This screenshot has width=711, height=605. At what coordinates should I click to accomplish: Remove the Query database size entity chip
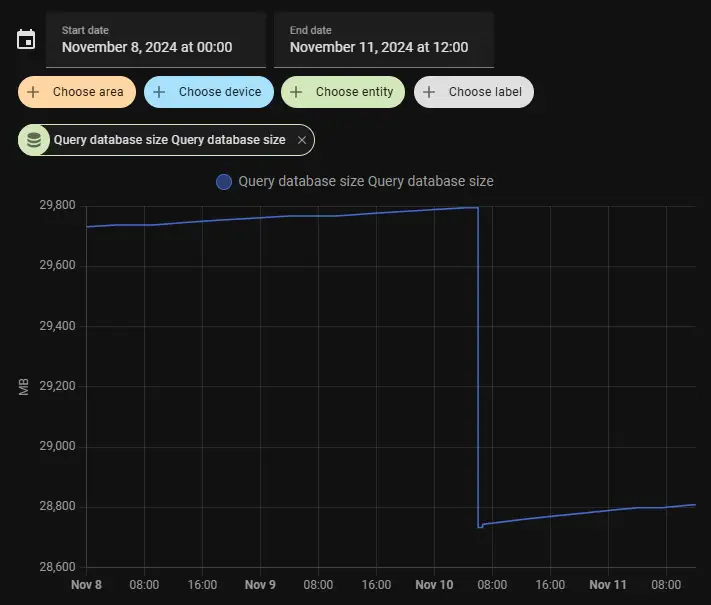tap(302, 140)
